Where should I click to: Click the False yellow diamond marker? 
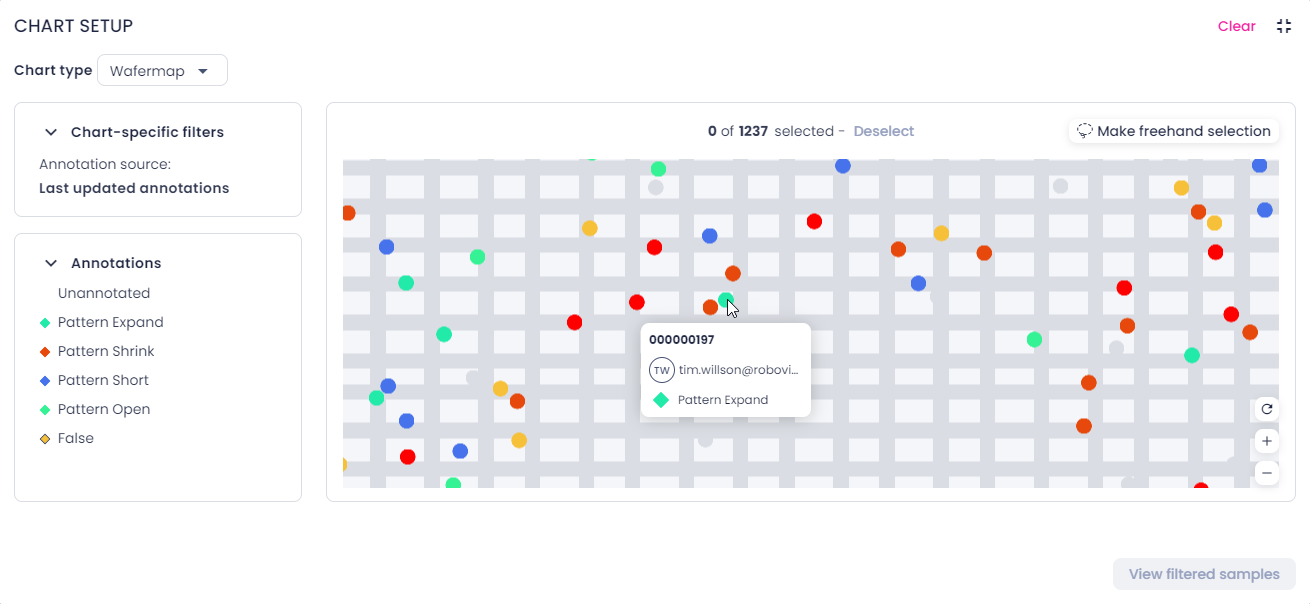tap(44, 439)
